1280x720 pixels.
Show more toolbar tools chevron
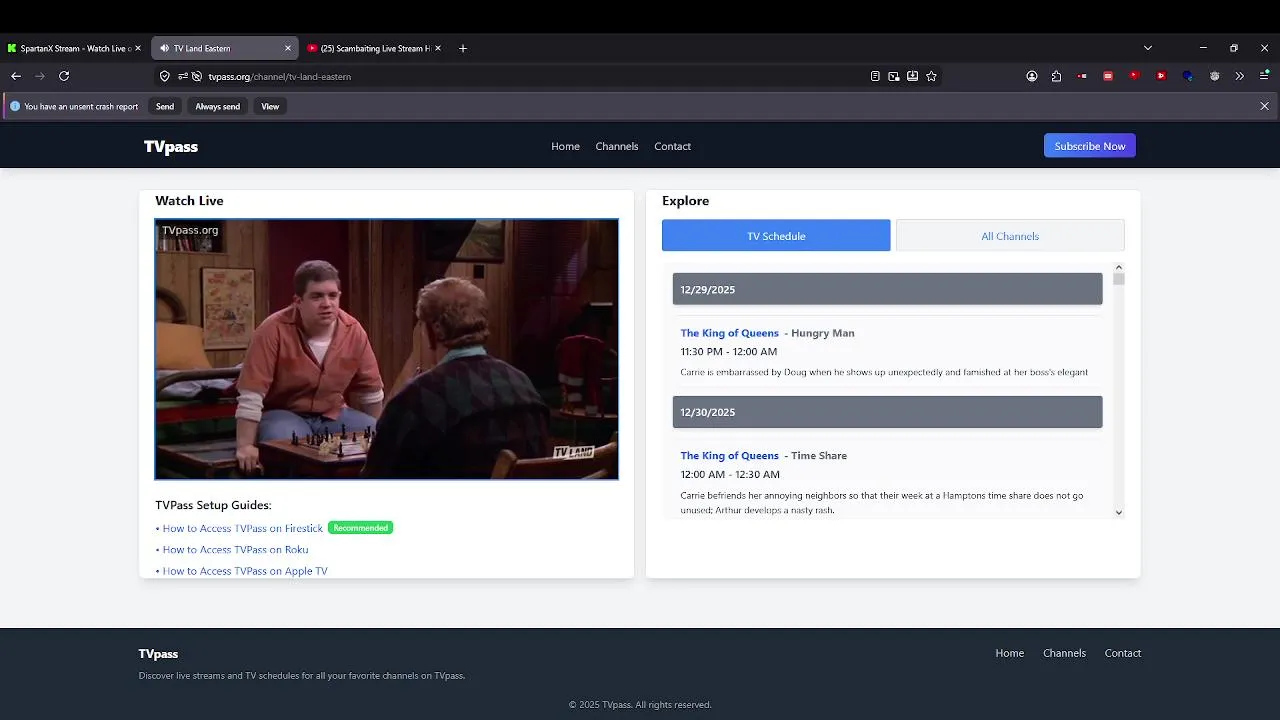pyautogui.click(x=1240, y=76)
